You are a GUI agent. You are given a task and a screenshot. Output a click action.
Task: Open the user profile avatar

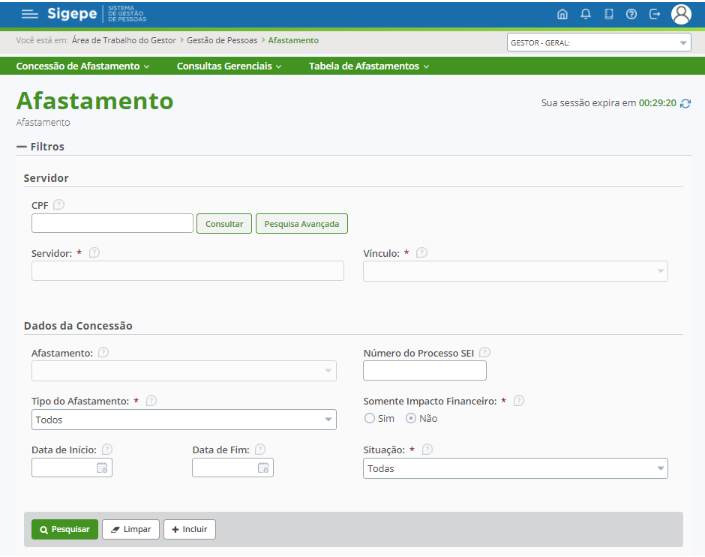681,14
